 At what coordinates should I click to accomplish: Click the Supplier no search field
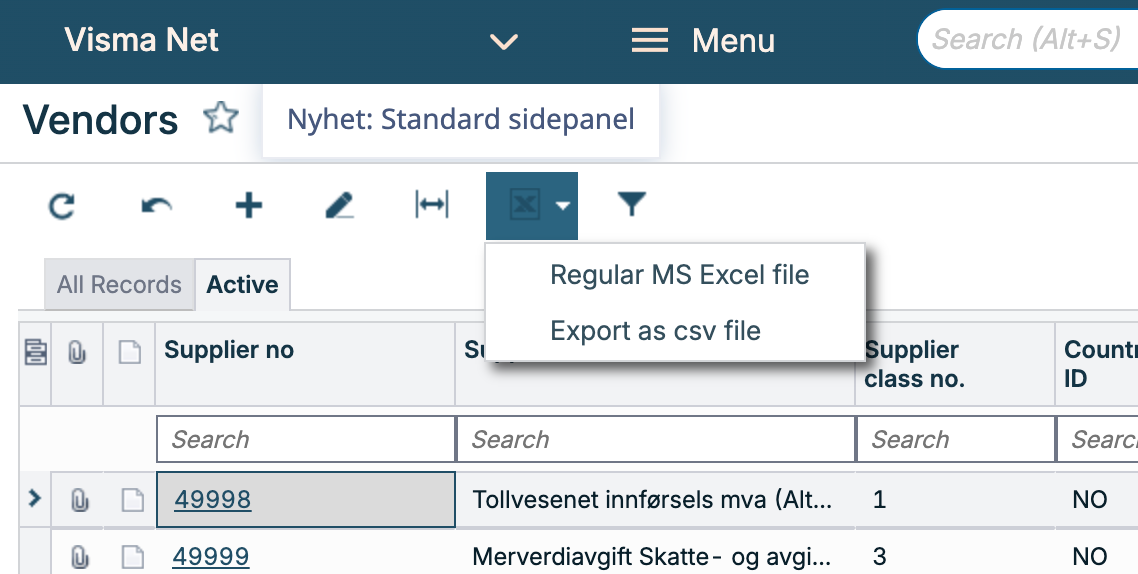click(x=305, y=439)
